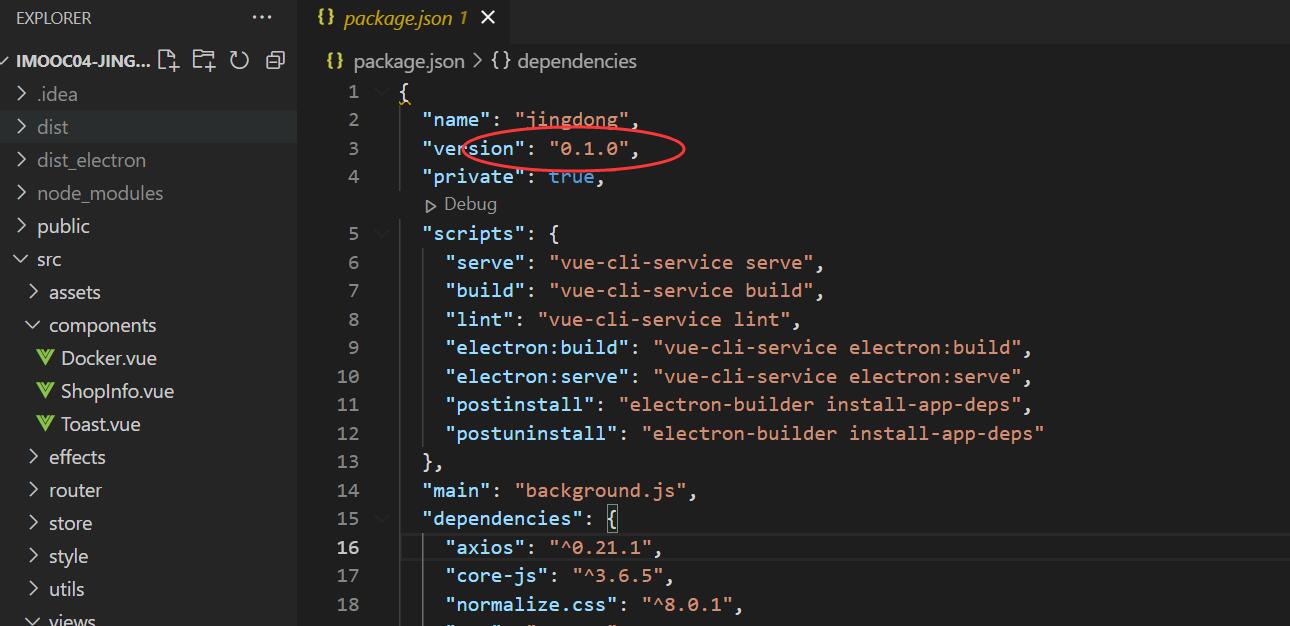This screenshot has height=626, width=1290.
Task: Collapse the components folder
Action: pyautogui.click(x=33, y=325)
